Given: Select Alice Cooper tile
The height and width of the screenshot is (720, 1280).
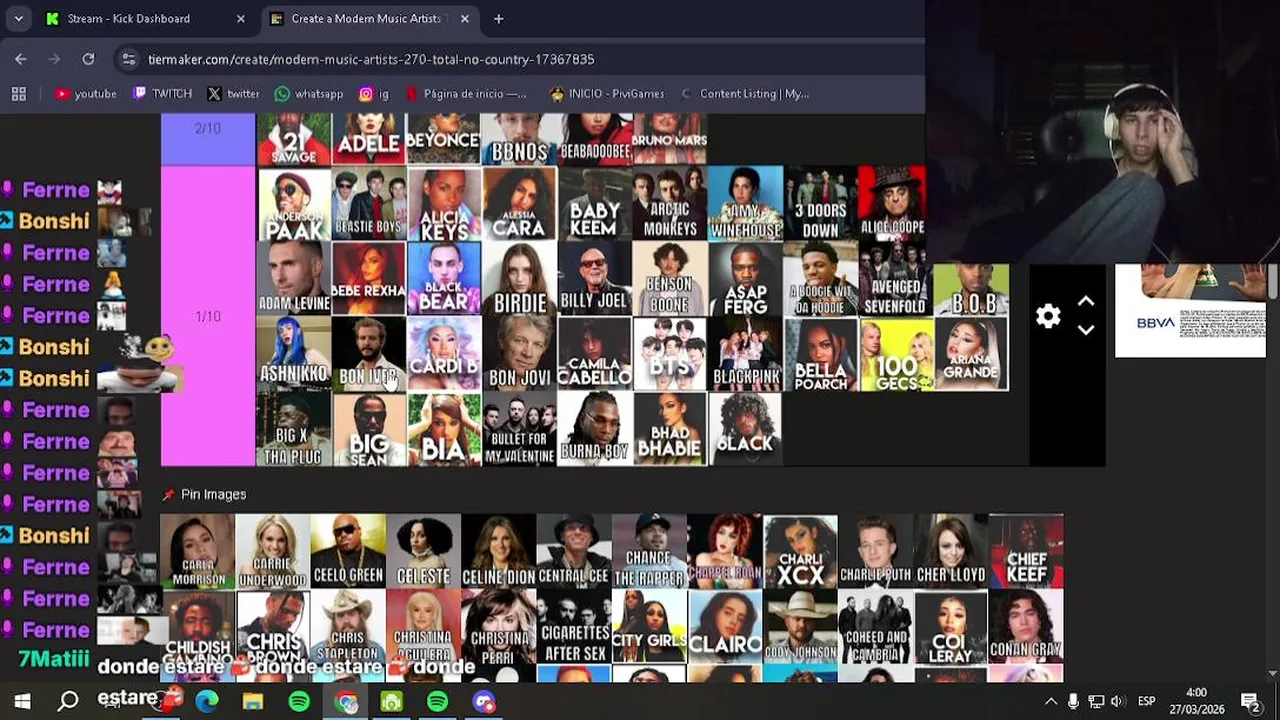Looking at the screenshot, I should (892, 205).
